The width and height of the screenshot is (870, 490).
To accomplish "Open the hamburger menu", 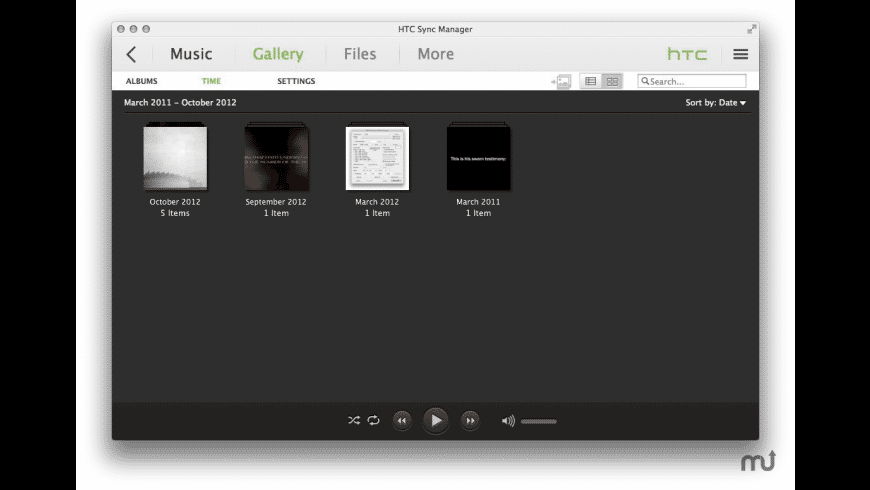I will click(740, 54).
